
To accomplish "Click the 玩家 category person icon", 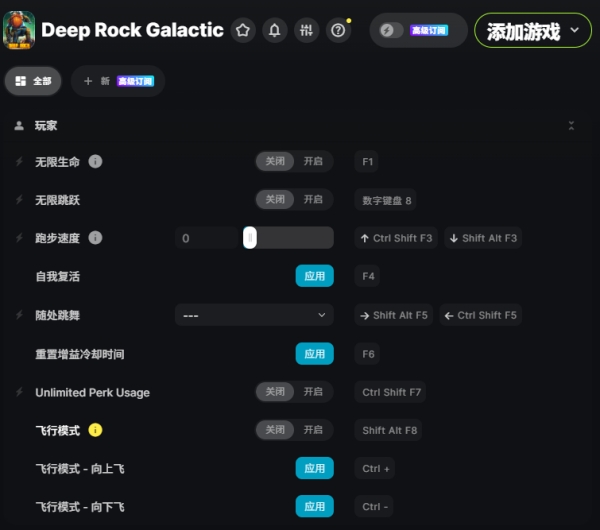I will click(x=19, y=126).
